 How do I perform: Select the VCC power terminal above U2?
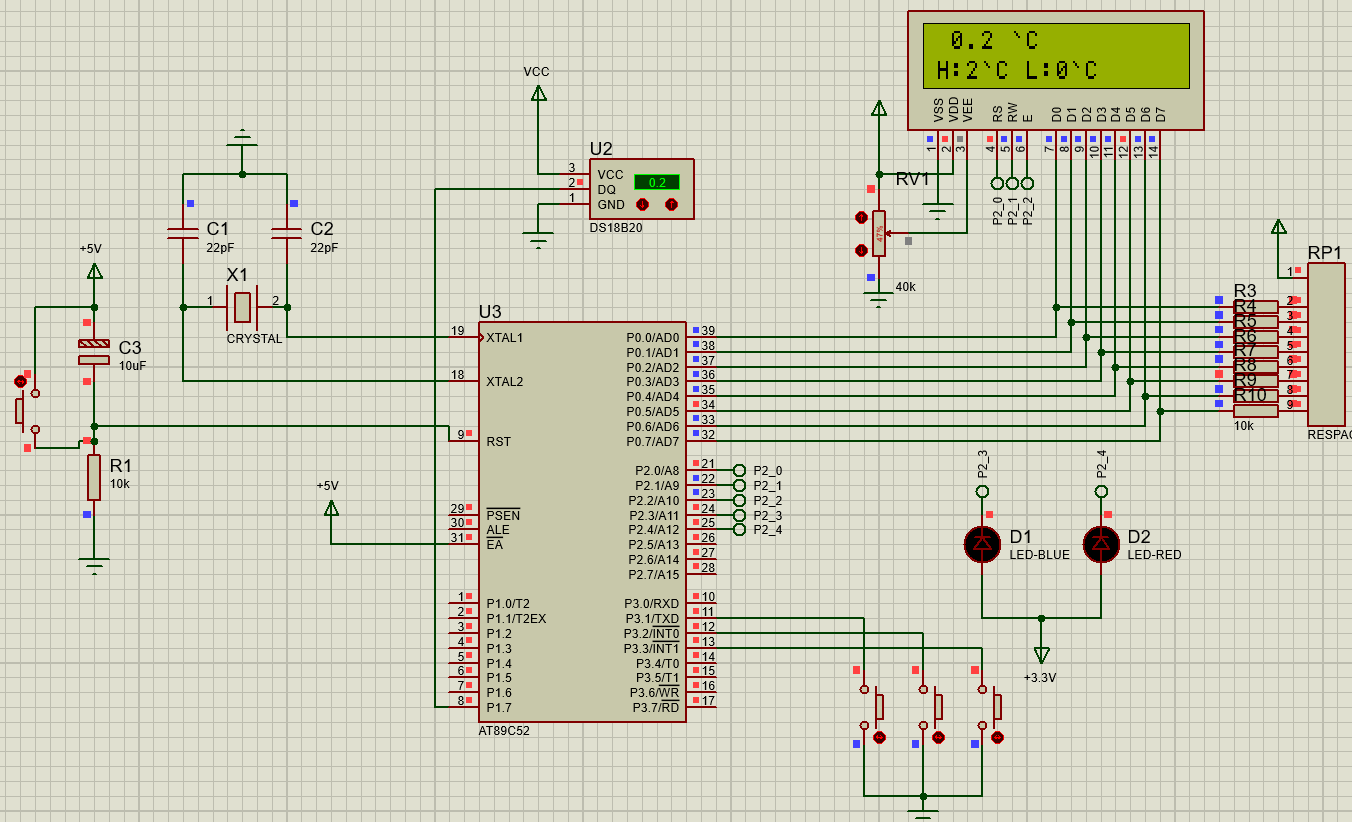(x=538, y=93)
